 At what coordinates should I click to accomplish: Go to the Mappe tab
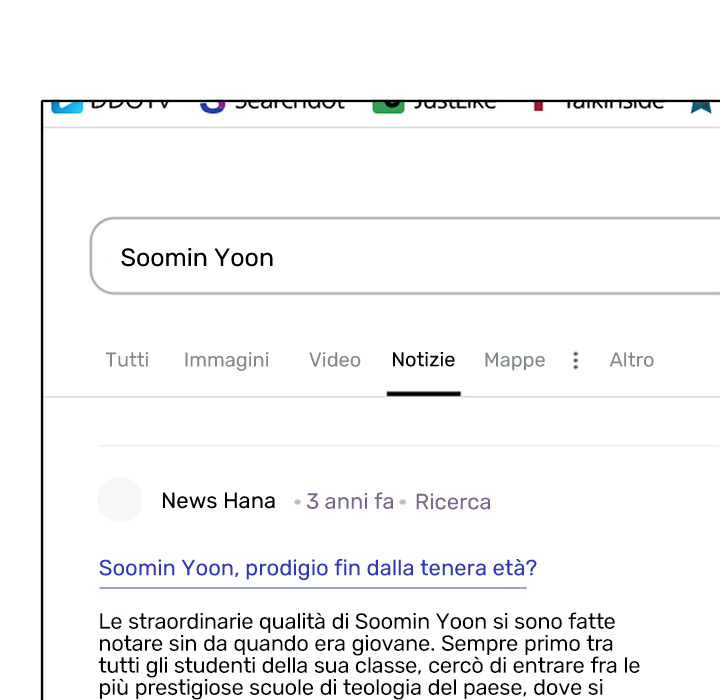(514, 360)
